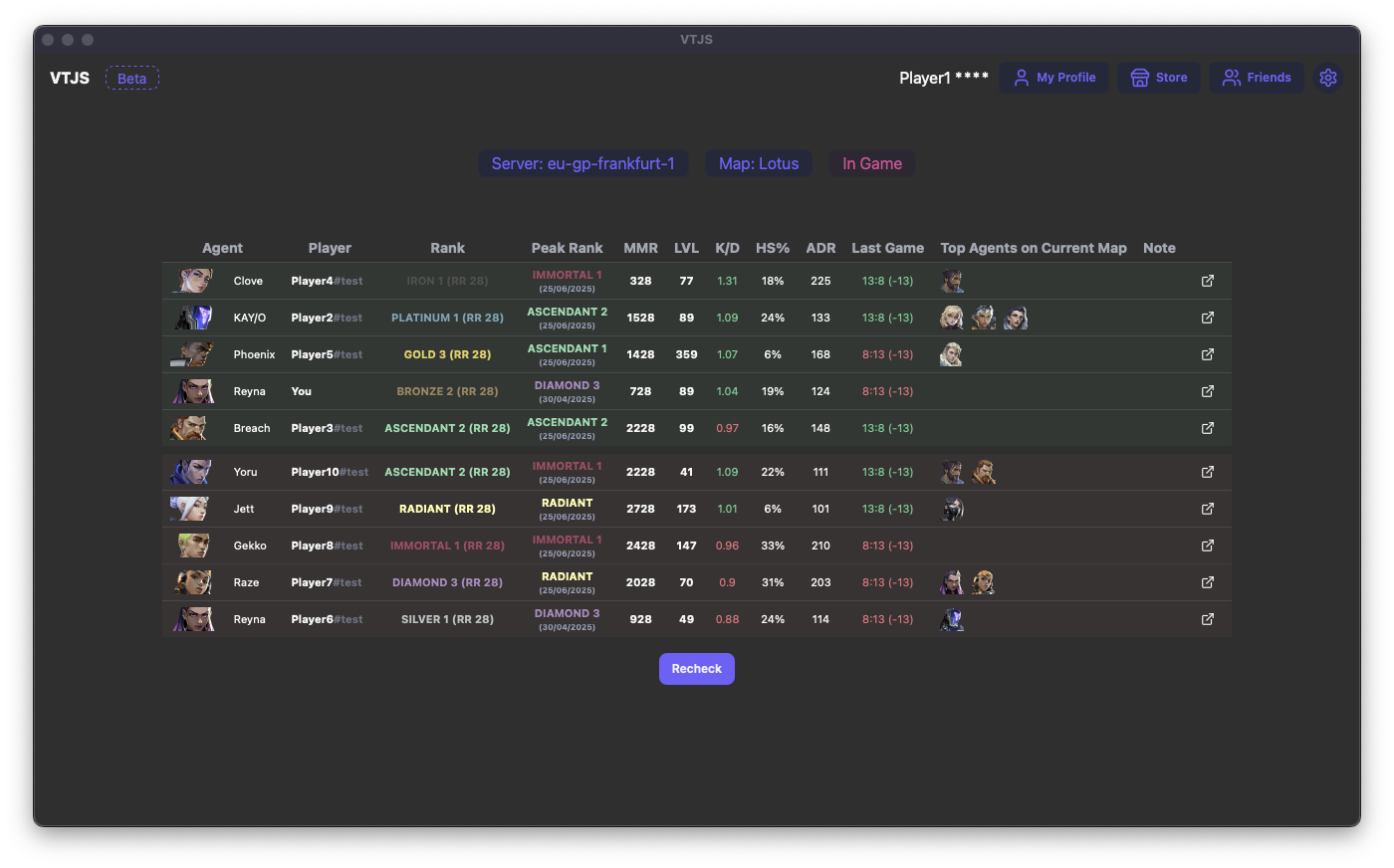
Task: Open the Friends list
Action: coord(1257,78)
